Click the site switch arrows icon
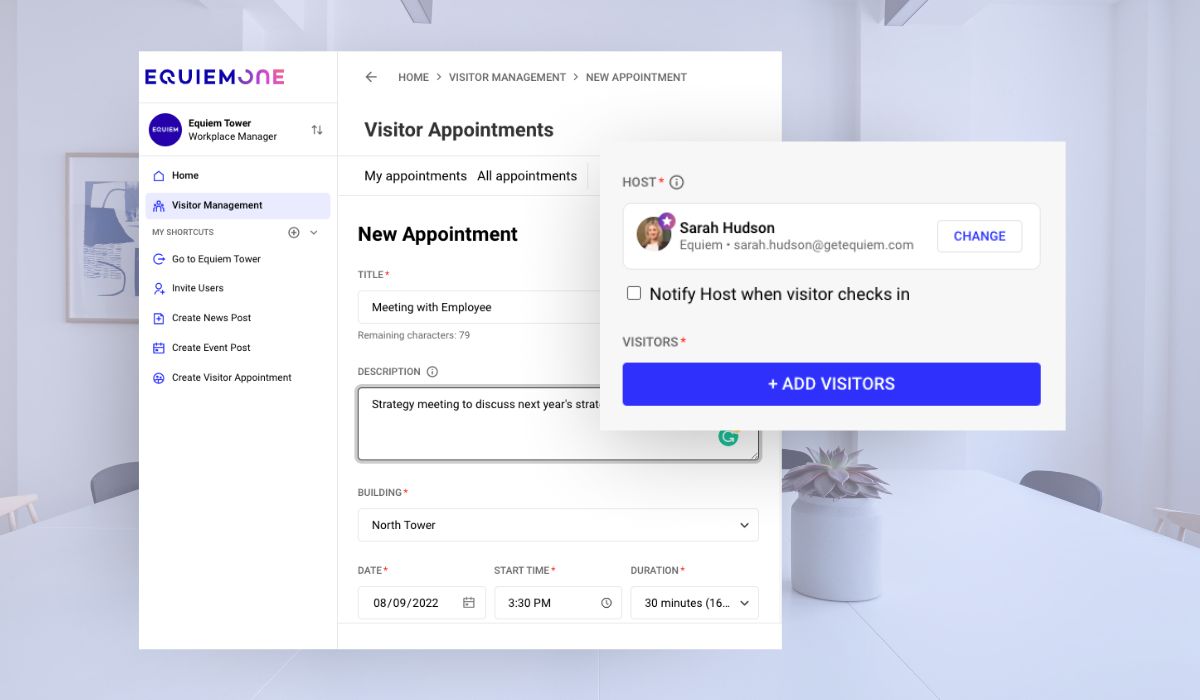The image size is (1200, 700). click(x=317, y=130)
